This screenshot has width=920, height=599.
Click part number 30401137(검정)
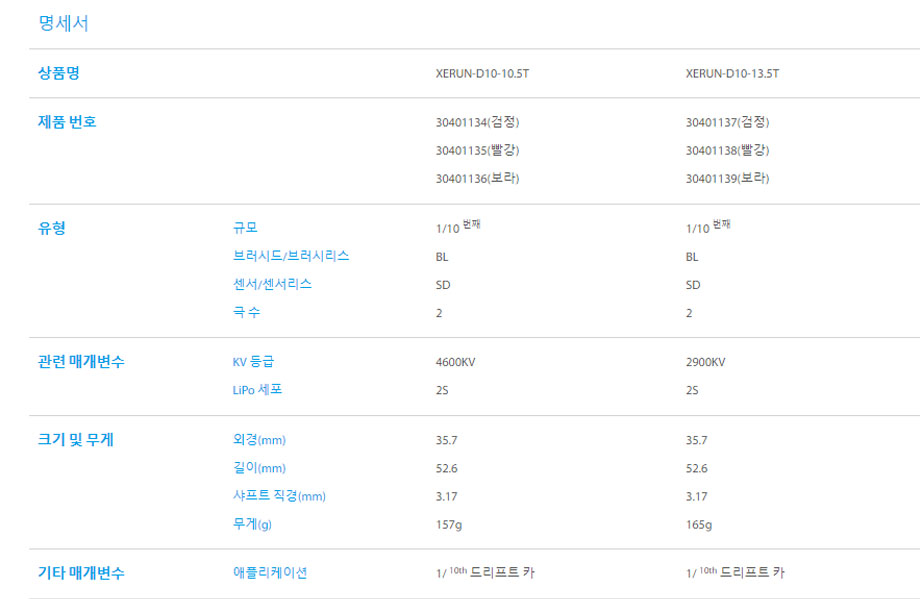coord(728,122)
